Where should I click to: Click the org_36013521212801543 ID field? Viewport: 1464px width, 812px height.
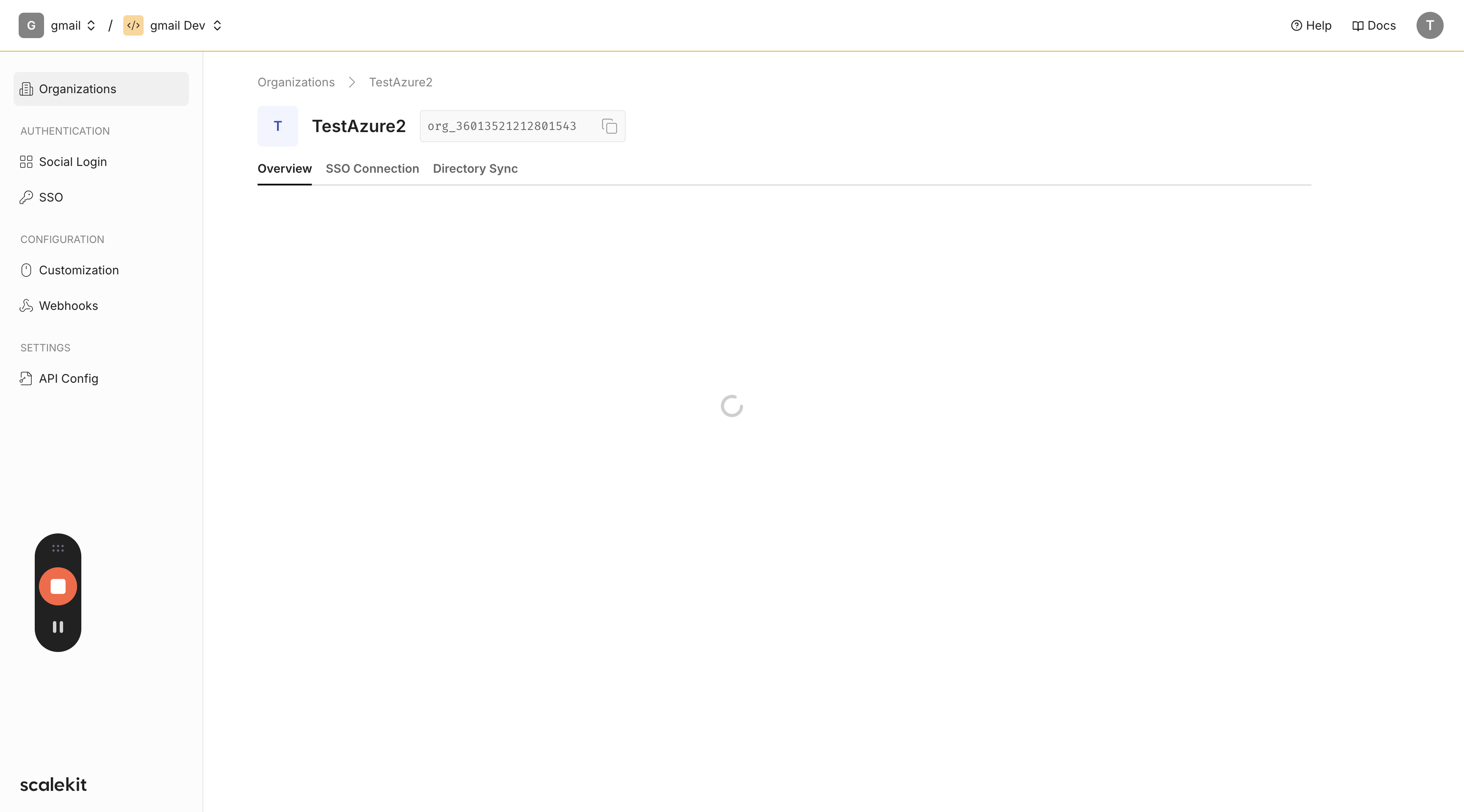click(522, 126)
